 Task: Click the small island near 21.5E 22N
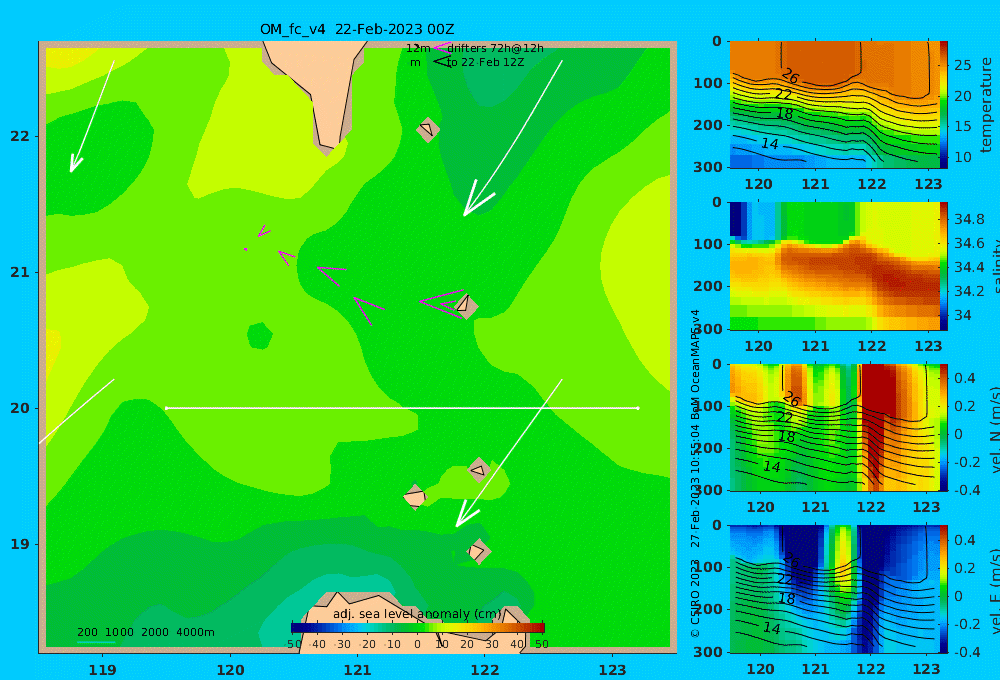(x=427, y=129)
